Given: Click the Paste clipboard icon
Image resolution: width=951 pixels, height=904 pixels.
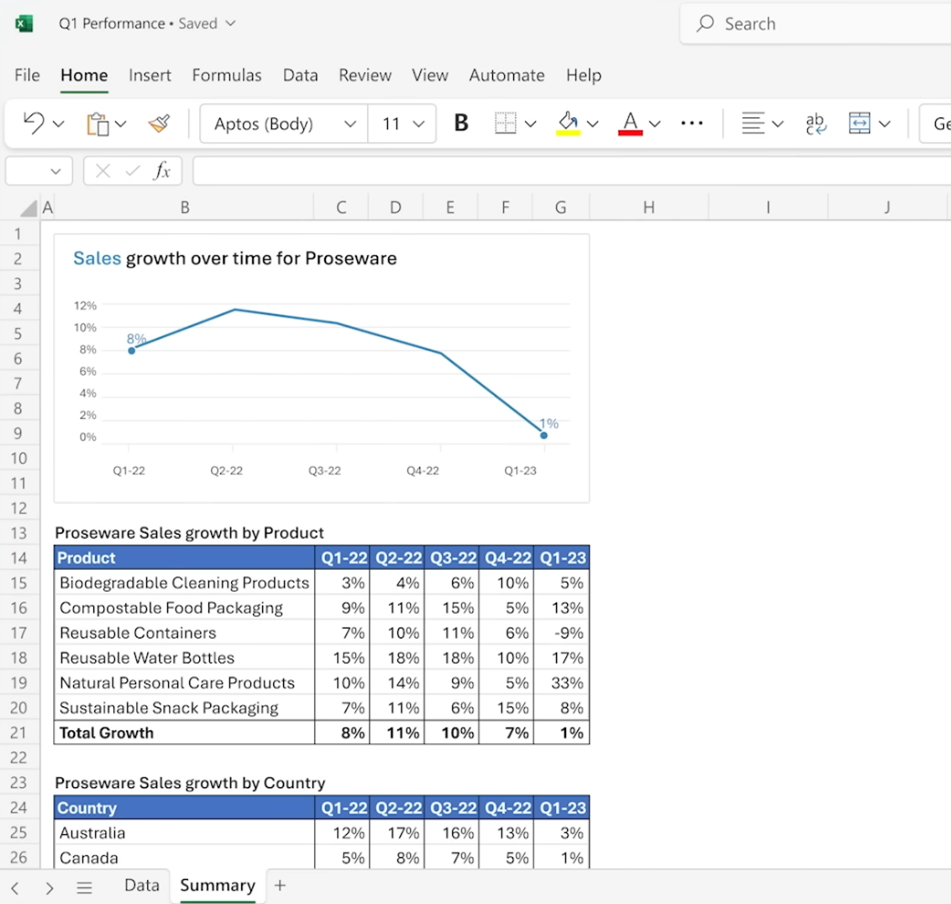Looking at the screenshot, I should coord(97,124).
